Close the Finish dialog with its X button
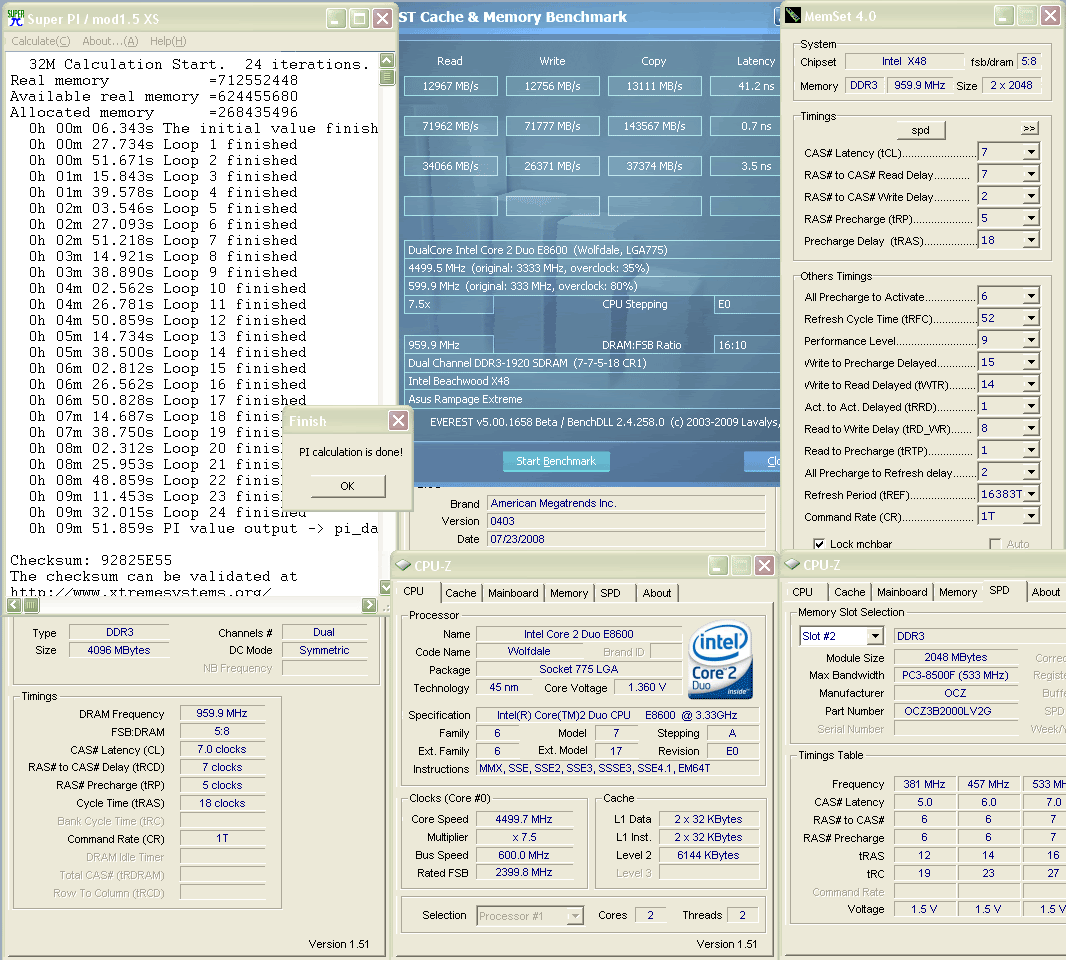The width and height of the screenshot is (1066, 960). [398, 421]
